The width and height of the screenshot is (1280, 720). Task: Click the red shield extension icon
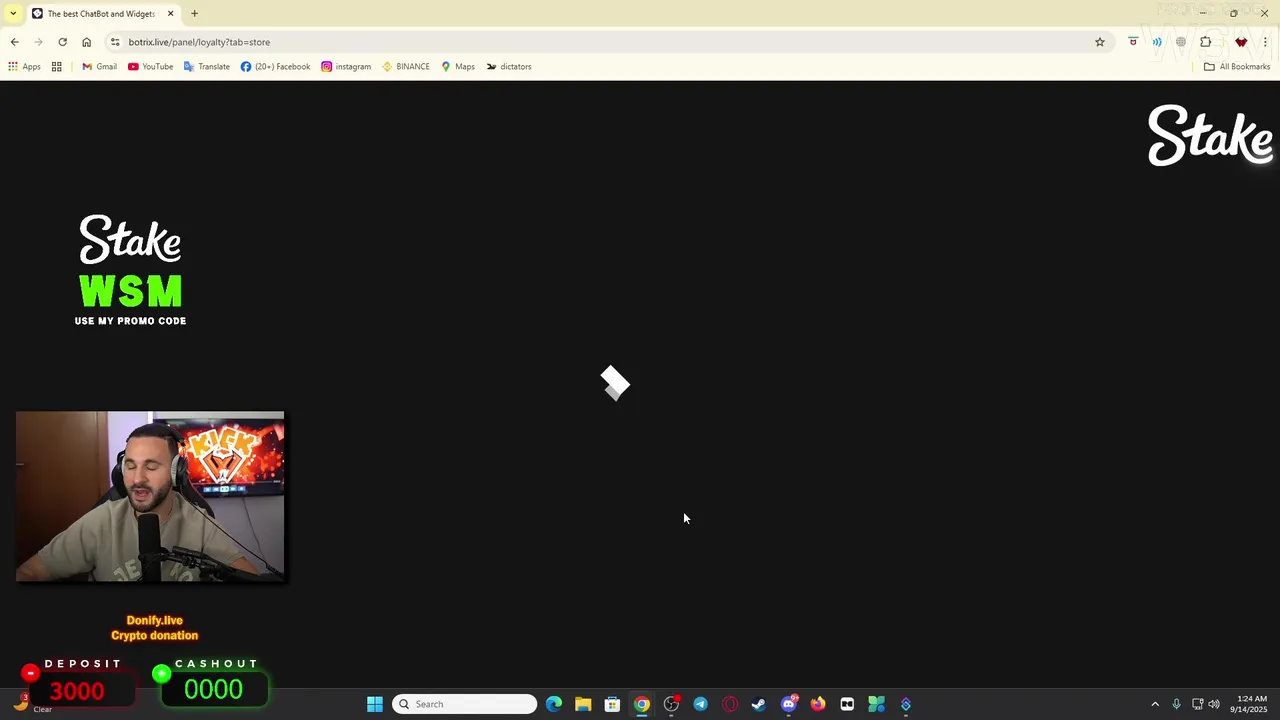click(x=1133, y=42)
